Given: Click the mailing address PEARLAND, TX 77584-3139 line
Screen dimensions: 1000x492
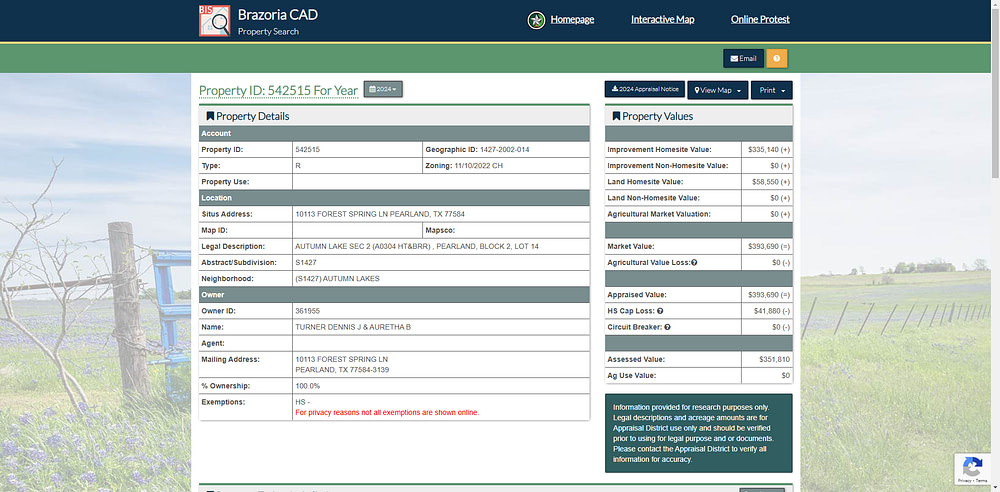Looking at the screenshot, I should (x=342, y=369).
